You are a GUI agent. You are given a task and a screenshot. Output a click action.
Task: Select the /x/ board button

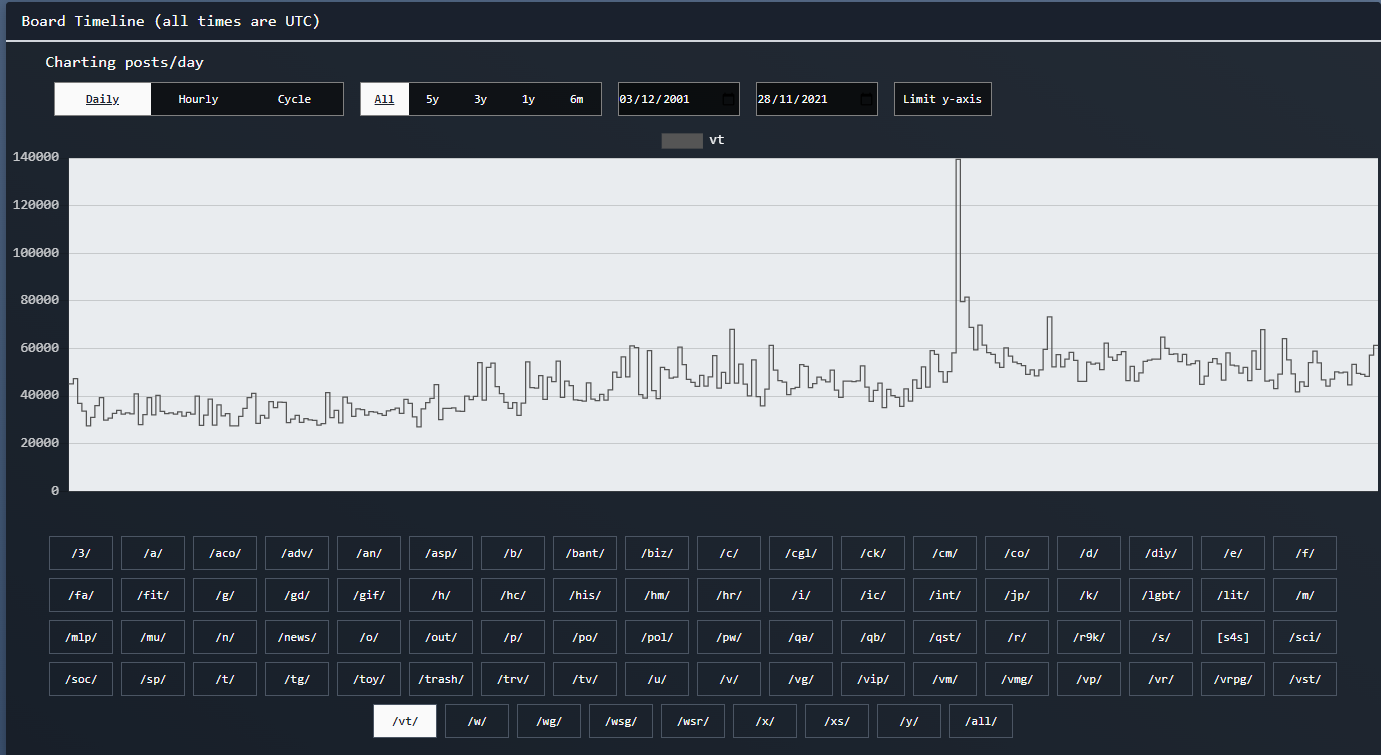(x=765, y=721)
